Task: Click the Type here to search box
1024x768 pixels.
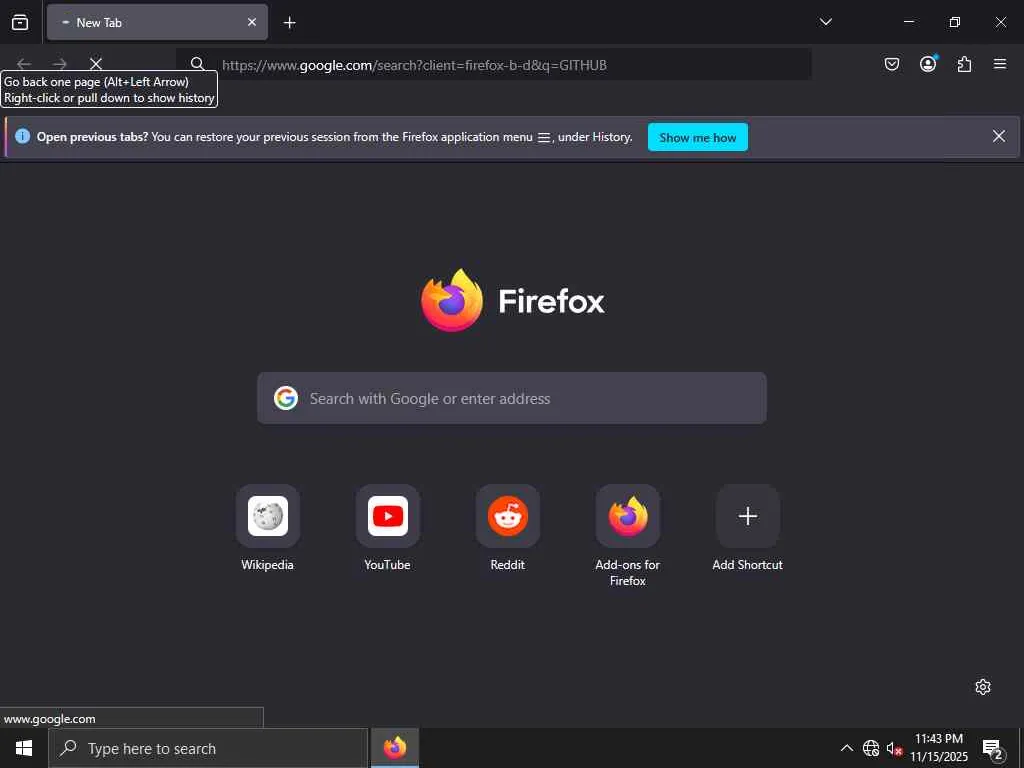Action: point(208,748)
